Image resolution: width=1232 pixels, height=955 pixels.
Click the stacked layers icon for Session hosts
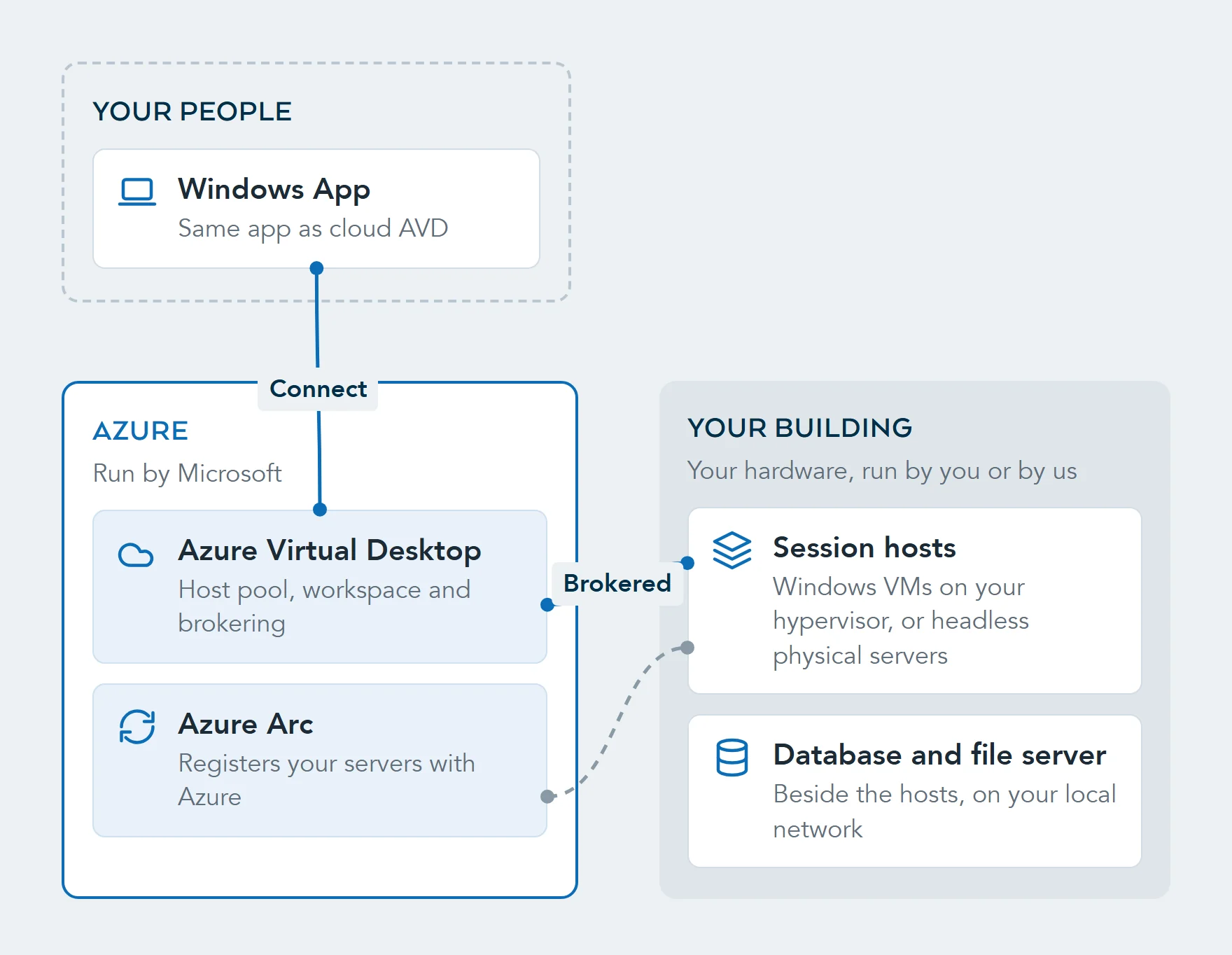coord(732,550)
